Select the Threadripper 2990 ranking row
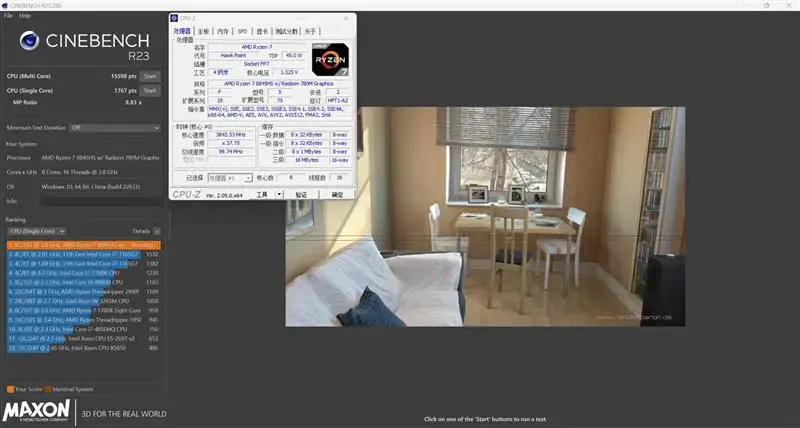The height and width of the screenshot is (428, 800). coord(84,292)
